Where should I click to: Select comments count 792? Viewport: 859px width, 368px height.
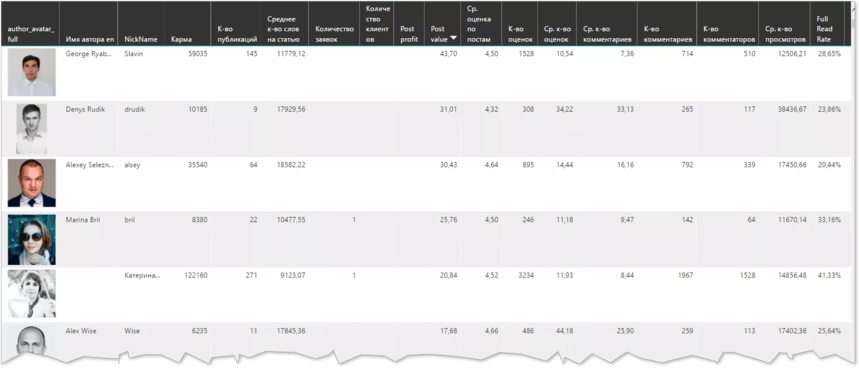[687, 164]
